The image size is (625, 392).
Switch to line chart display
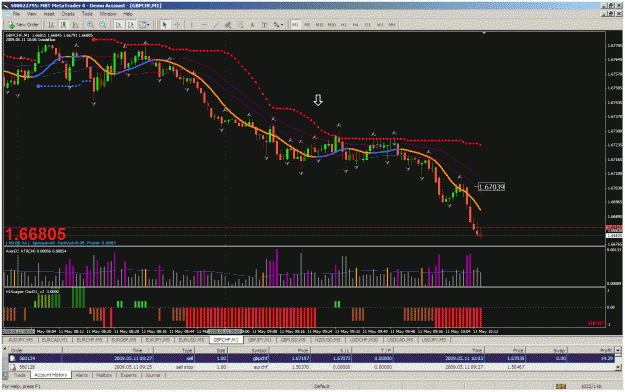(75, 25)
